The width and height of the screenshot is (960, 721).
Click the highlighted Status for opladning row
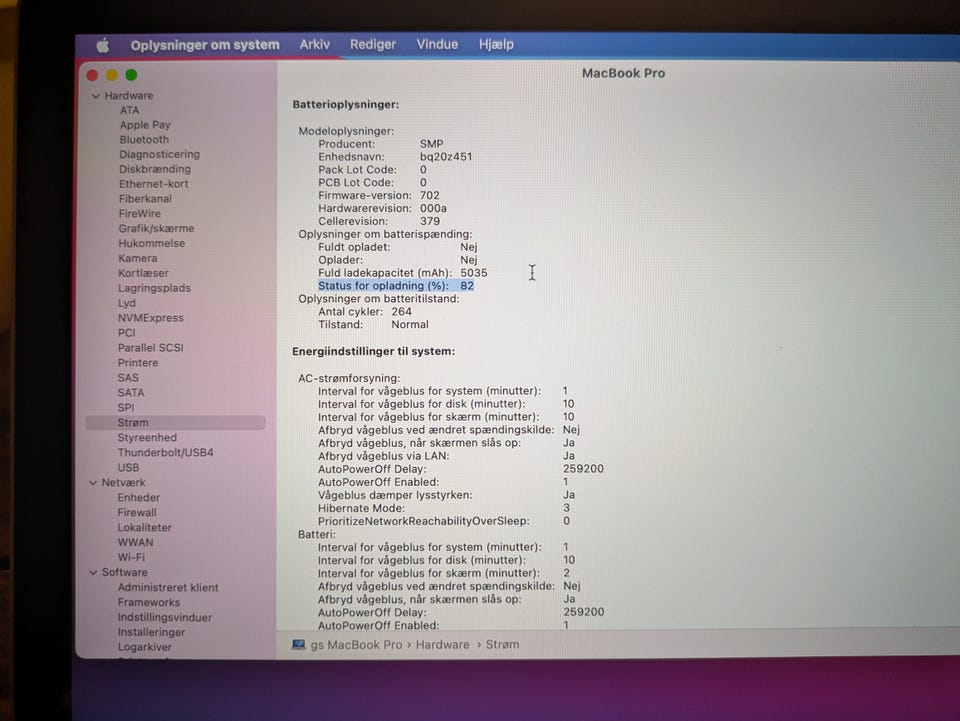[396, 286]
